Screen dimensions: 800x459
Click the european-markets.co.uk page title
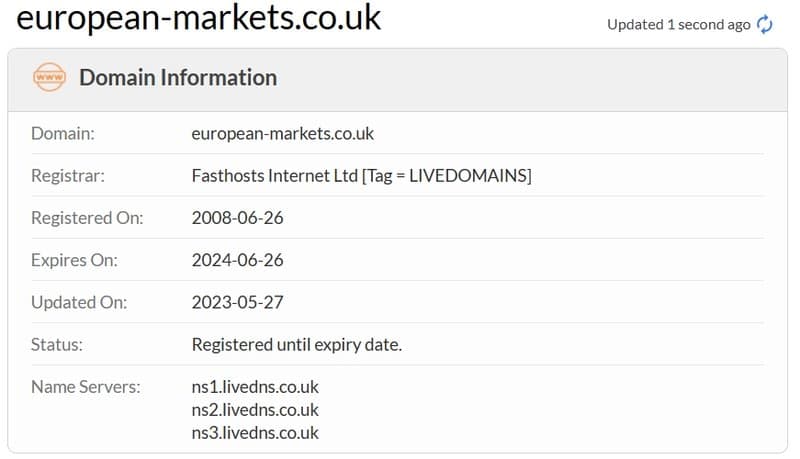[x=198, y=17]
